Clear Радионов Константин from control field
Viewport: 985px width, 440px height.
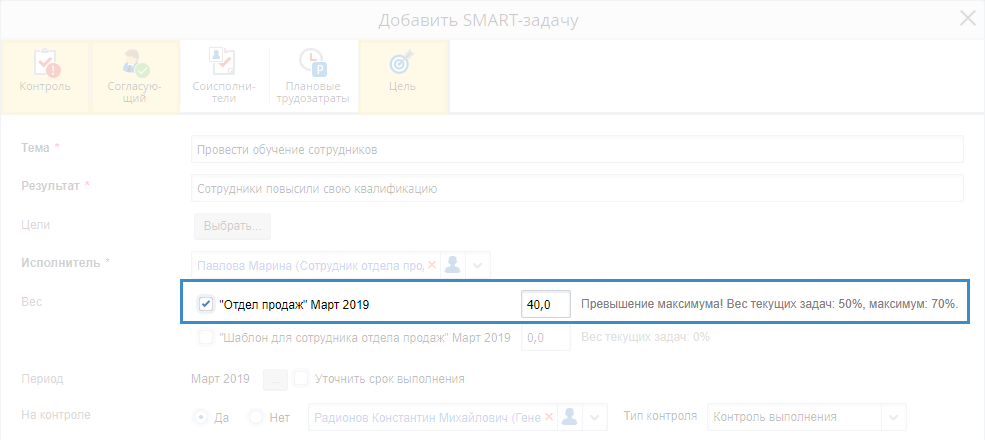[x=548, y=417]
